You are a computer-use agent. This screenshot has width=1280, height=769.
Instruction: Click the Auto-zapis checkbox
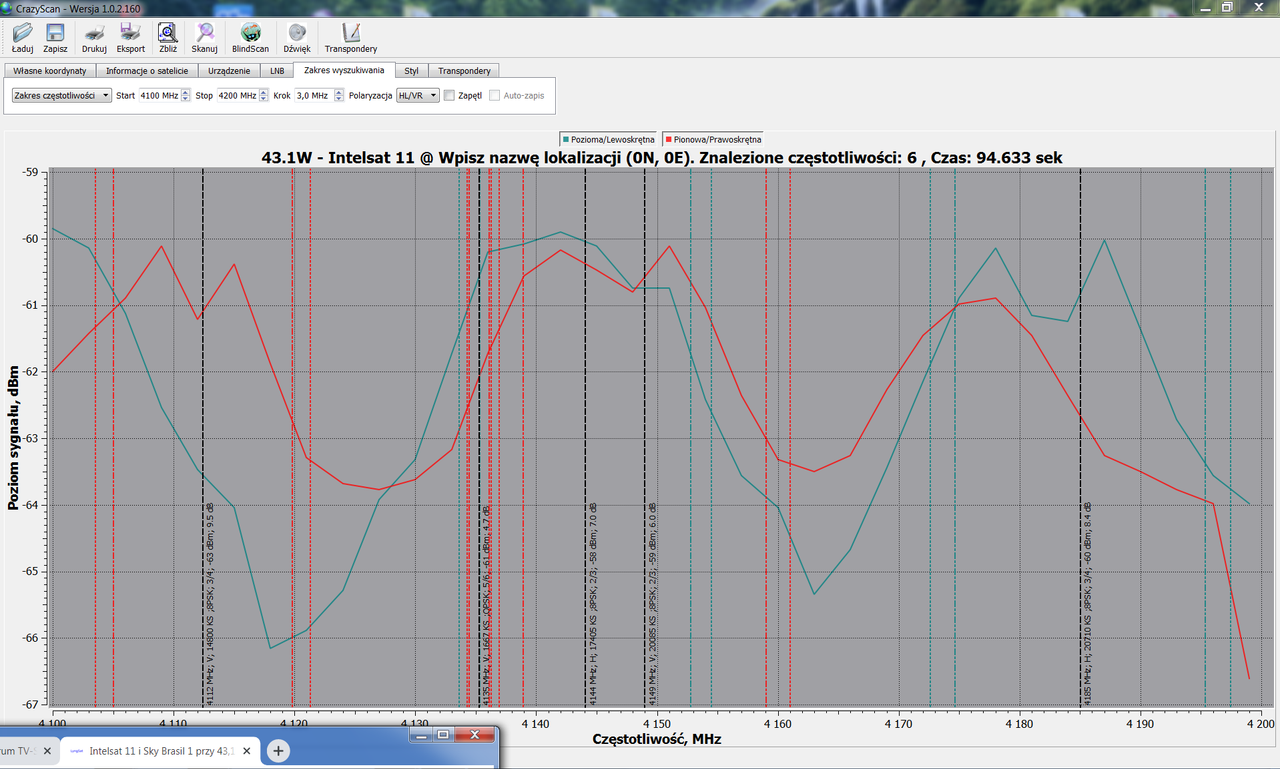(x=494, y=96)
